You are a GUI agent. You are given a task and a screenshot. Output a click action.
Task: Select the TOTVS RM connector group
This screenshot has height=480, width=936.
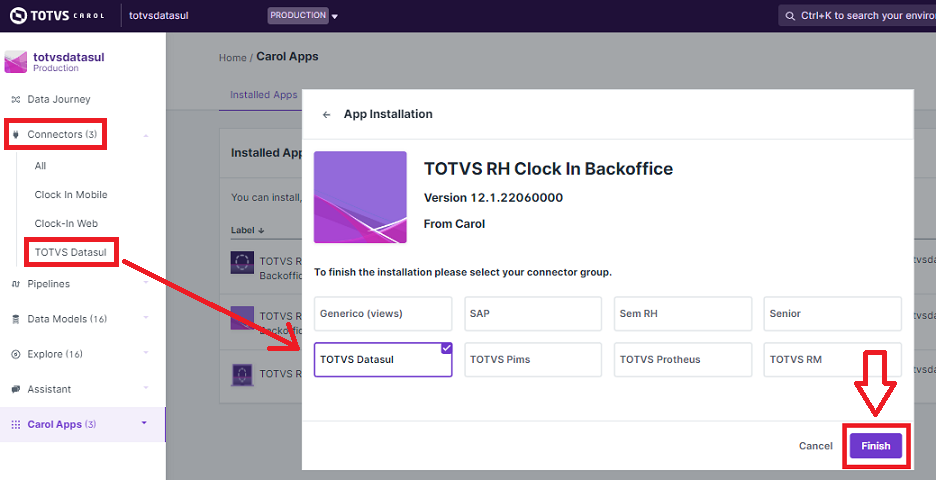[832, 359]
